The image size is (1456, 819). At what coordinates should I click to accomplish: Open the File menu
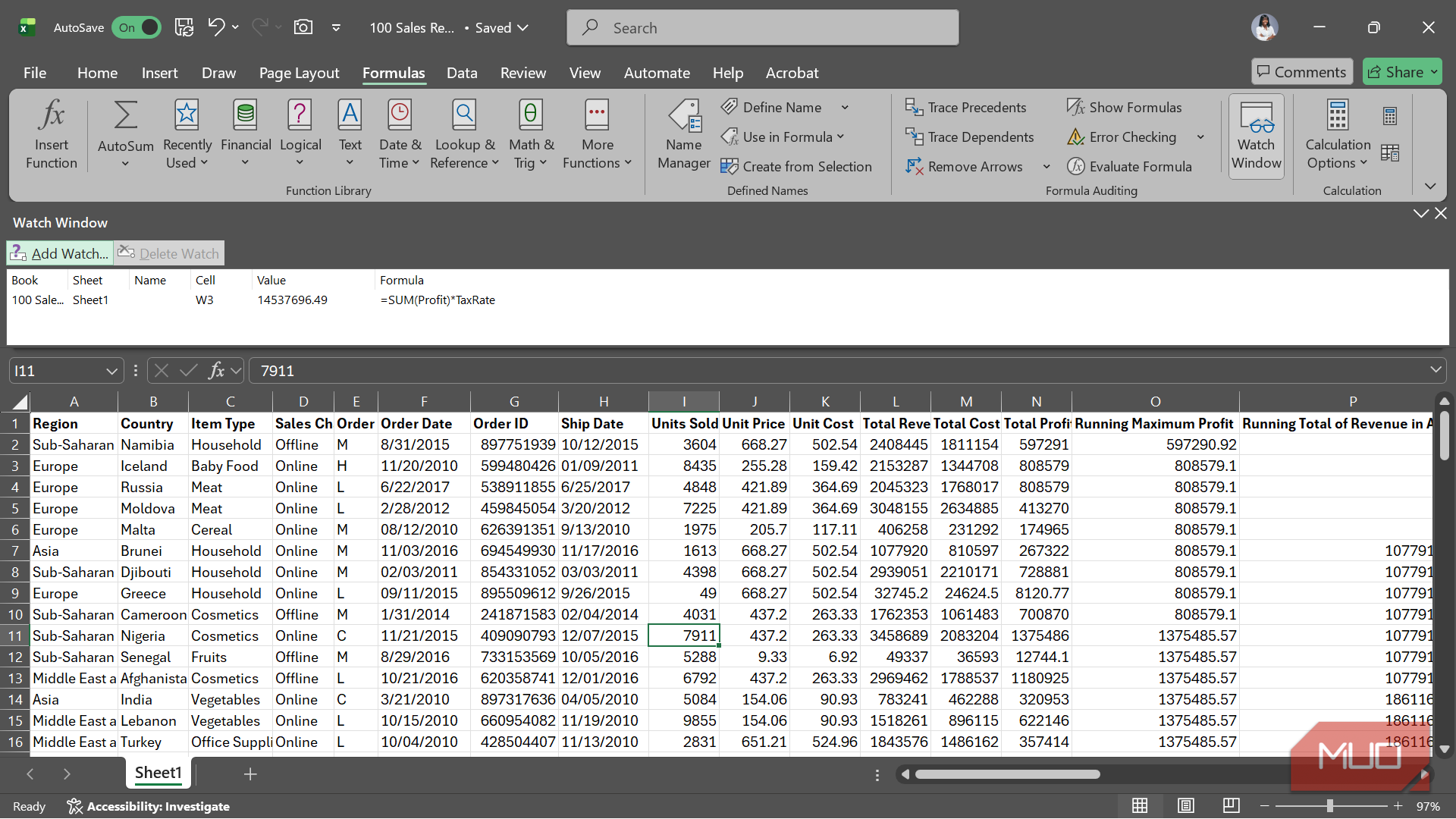[x=35, y=73]
